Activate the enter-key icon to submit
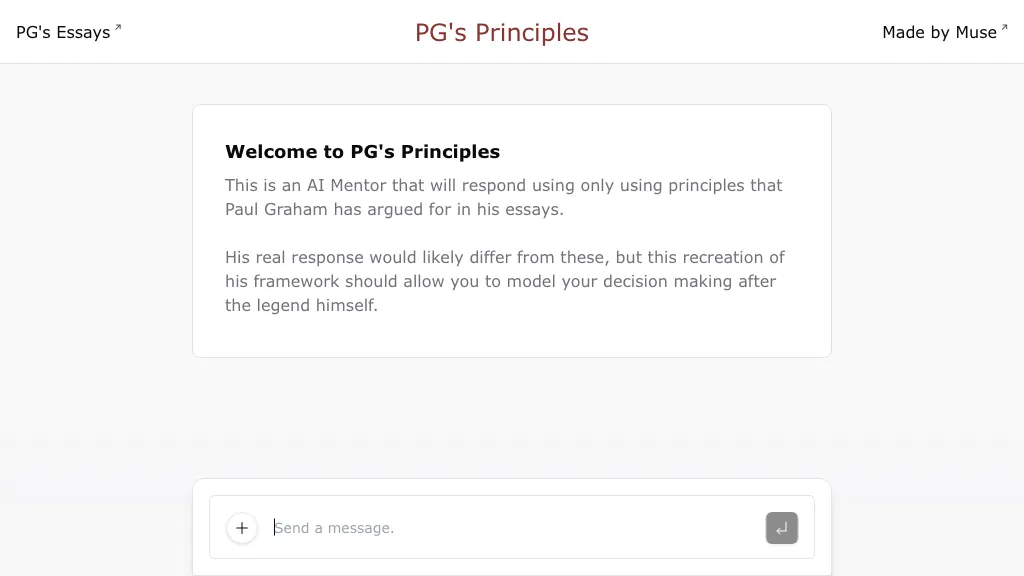Screen dimensions: 1024x576 pyautogui.click(x=781, y=528)
